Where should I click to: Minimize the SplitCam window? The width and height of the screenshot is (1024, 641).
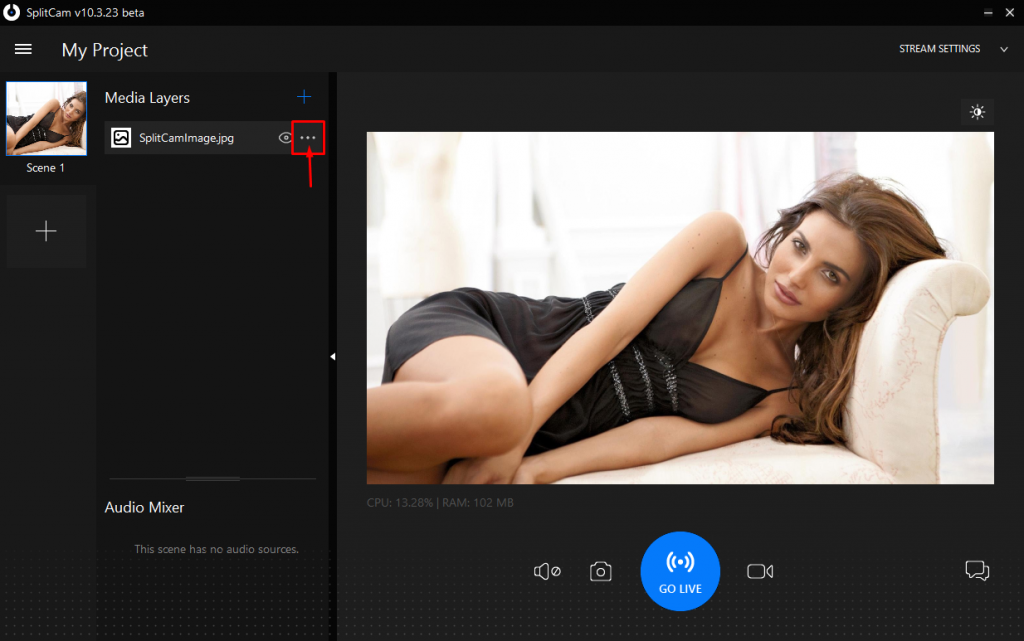[987, 12]
